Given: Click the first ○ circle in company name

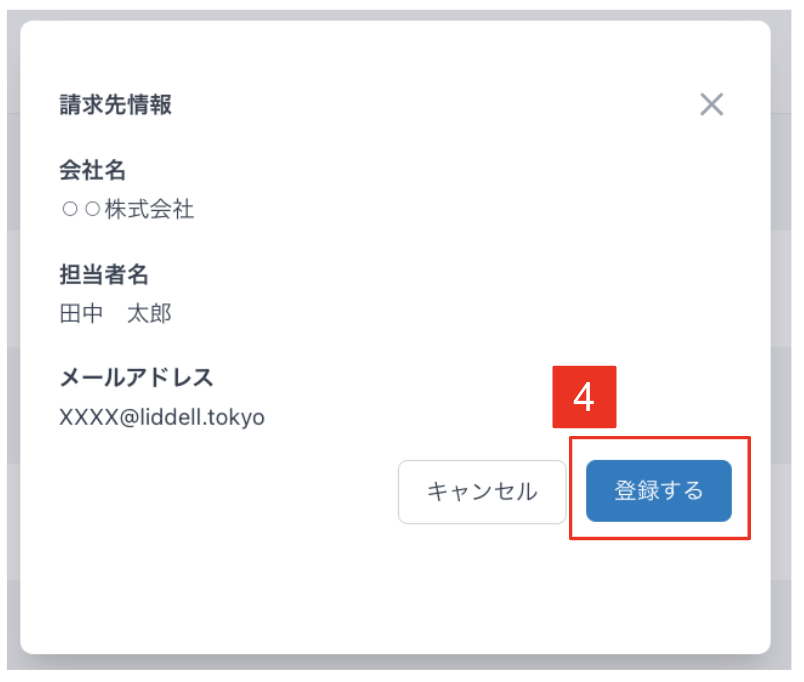Looking at the screenshot, I should [x=70, y=209].
